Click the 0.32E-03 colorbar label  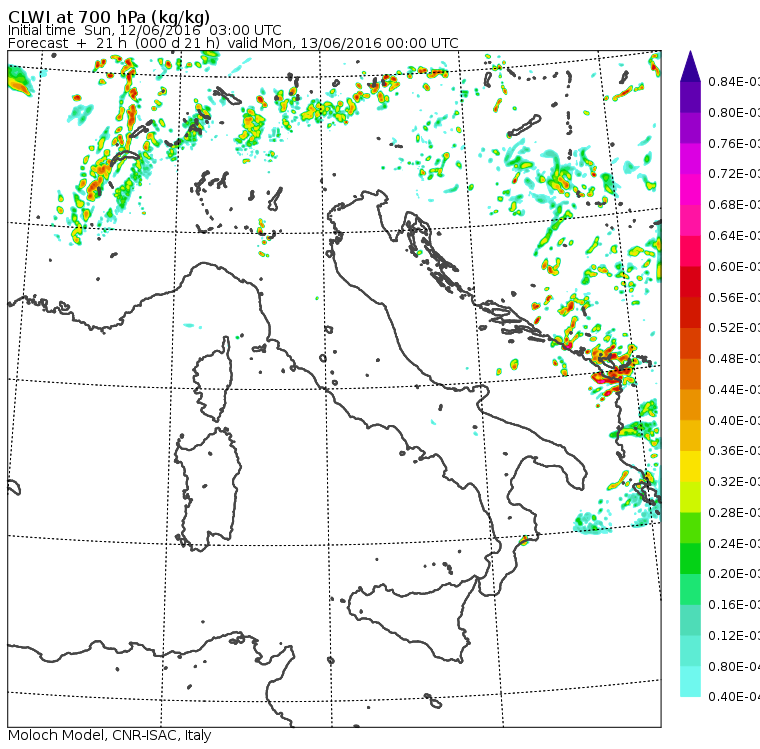coord(734,481)
